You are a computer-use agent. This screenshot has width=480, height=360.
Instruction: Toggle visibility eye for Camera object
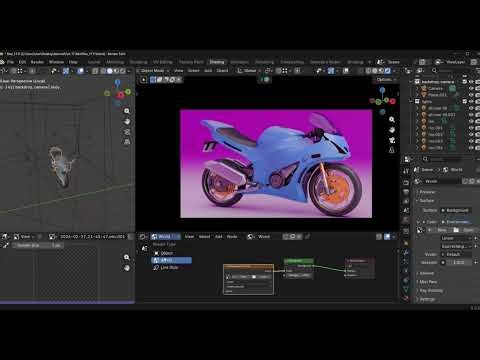[x=471, y=88]
